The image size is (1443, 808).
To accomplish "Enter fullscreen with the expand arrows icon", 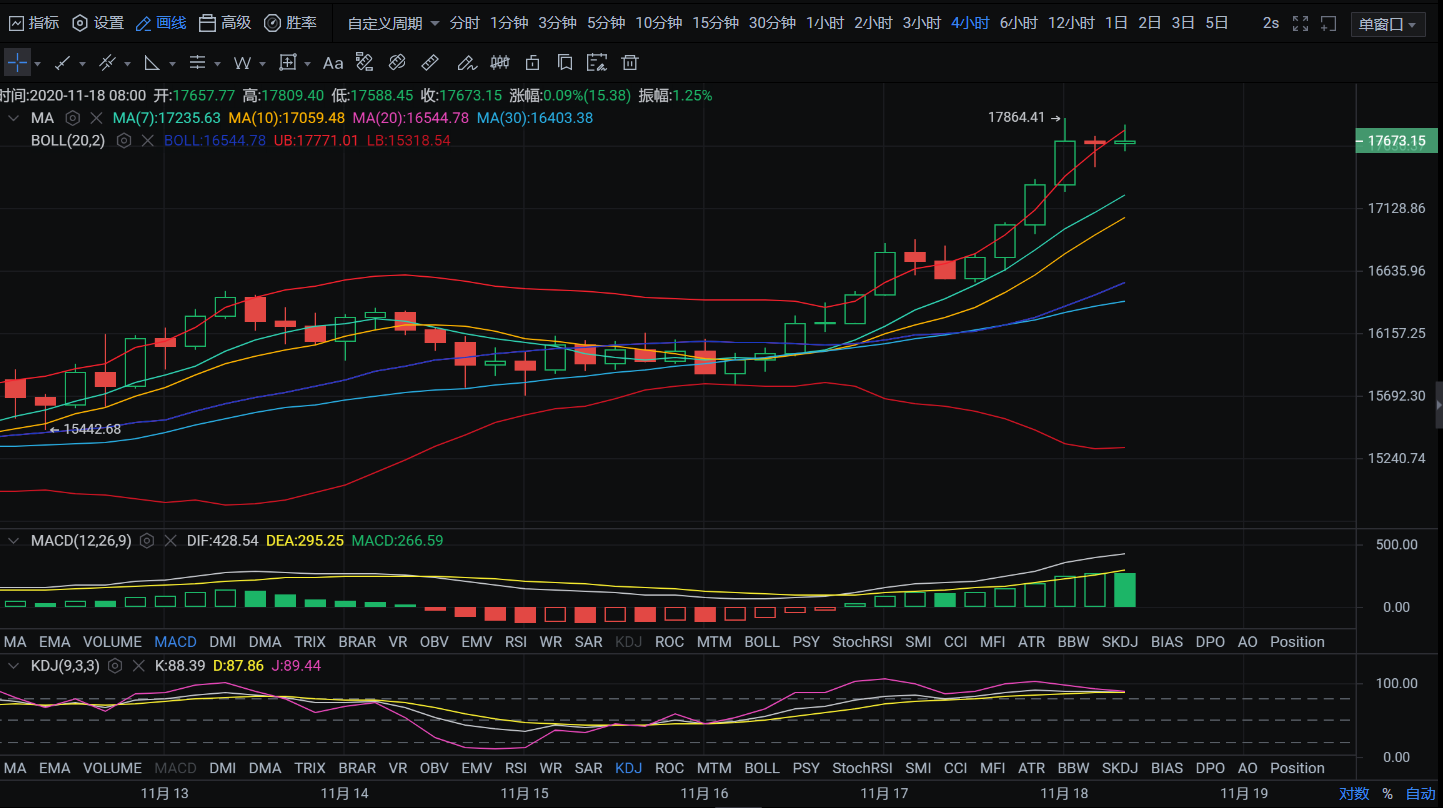I will point(1300,23).
